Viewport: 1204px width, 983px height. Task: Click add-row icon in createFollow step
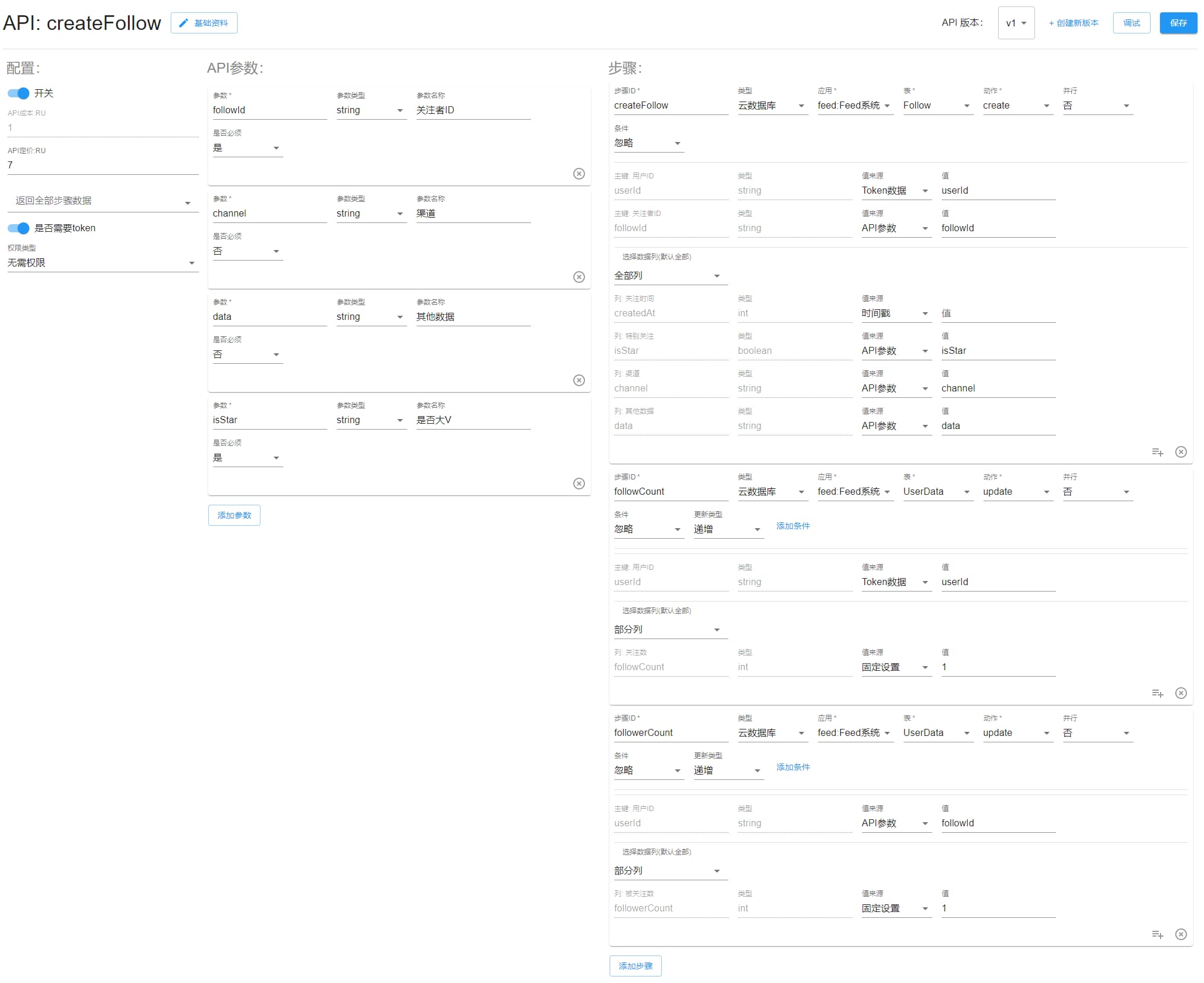(1157, 452)
